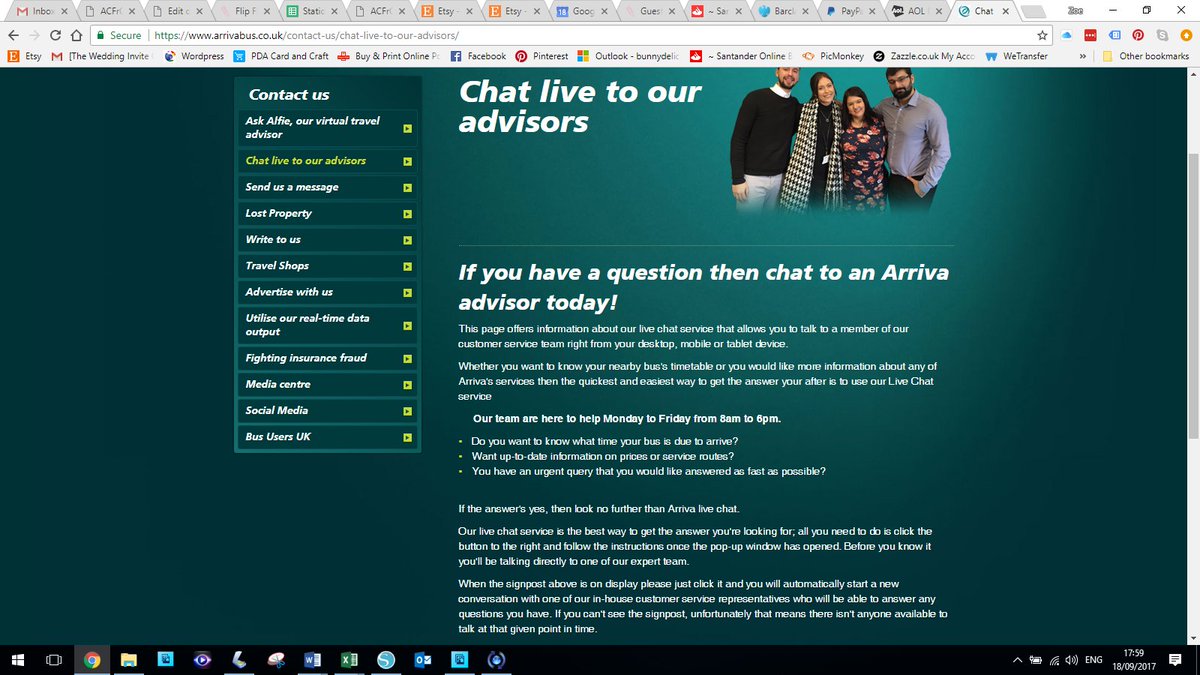
Task: Click the Pinterest extension icon in toolbar
Action: tap(1138, 35)
